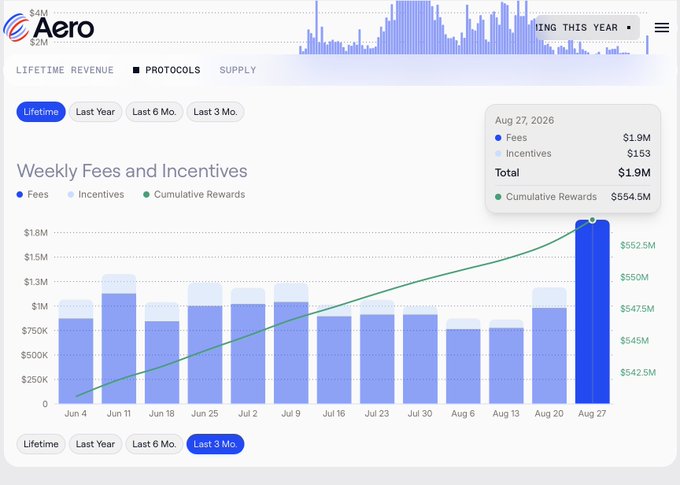Click the '$1.8M' y-axis label
This screenshot has width=680, height=485.
pyautogui.click(x=36, y=233)
